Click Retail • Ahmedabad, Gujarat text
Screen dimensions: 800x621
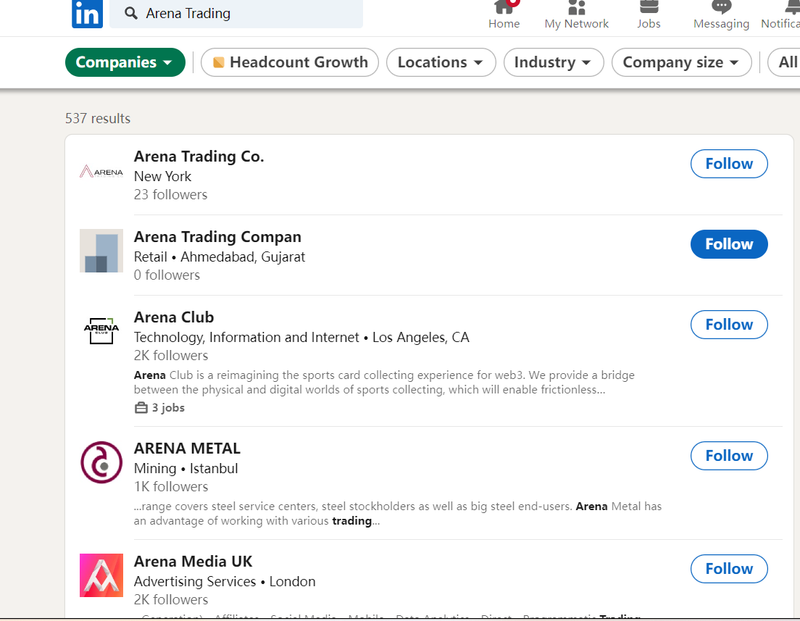[x=219, y=257]
